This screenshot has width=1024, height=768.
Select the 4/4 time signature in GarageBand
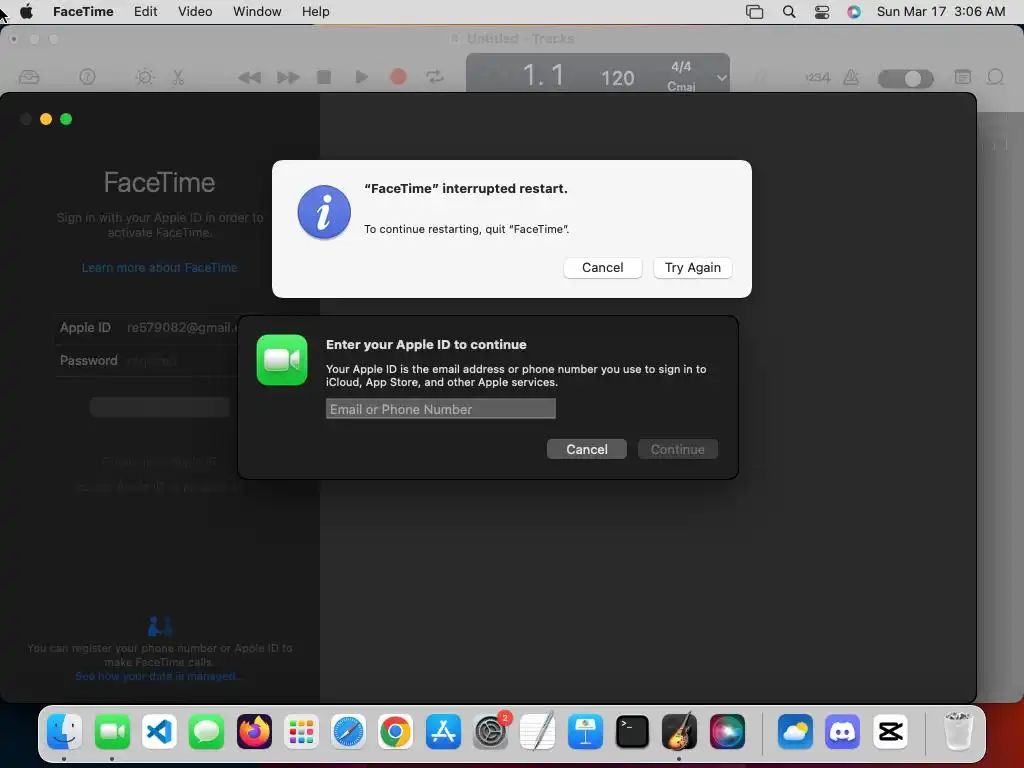tap(681, 67)
